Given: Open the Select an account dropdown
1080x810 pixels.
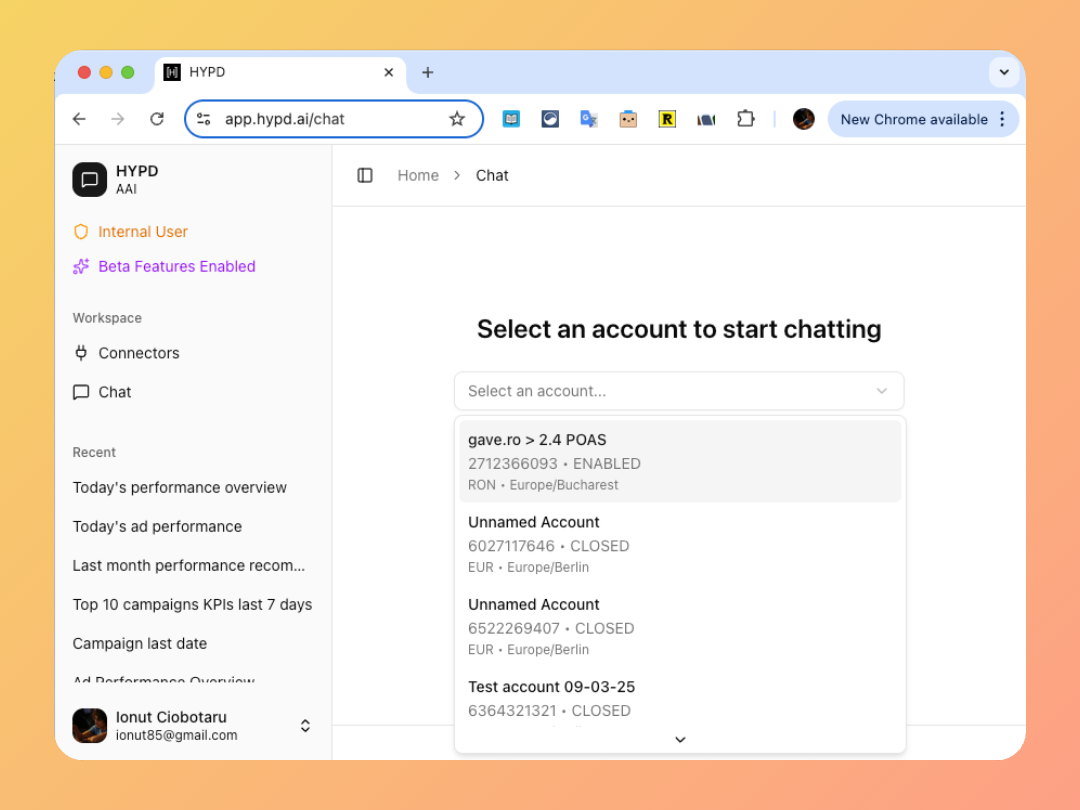Looking at the screenshot, I should pos(679,391).
